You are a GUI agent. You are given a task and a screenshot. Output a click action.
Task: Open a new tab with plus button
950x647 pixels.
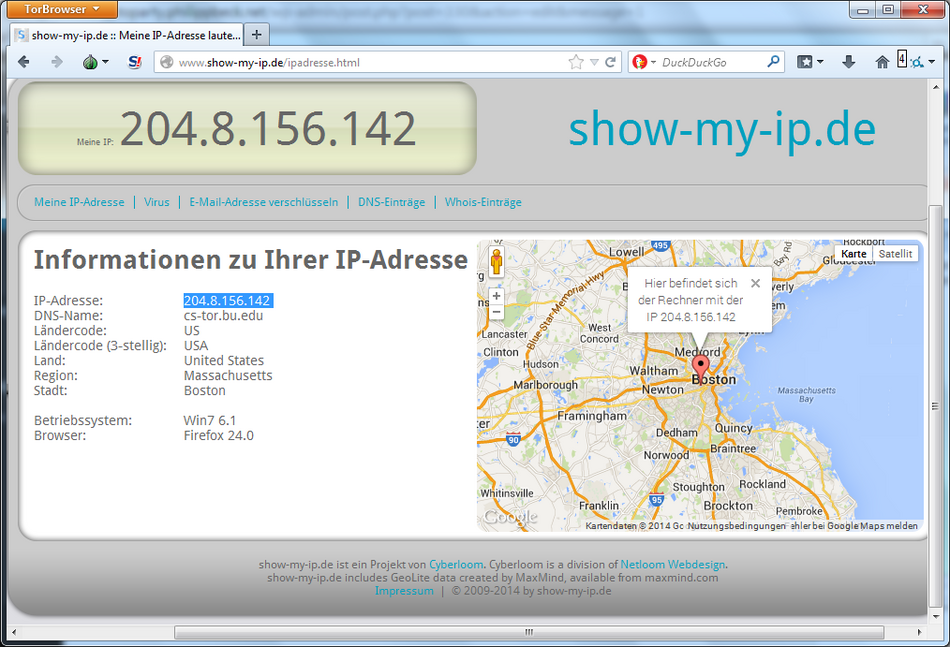[x=256, y=35]
